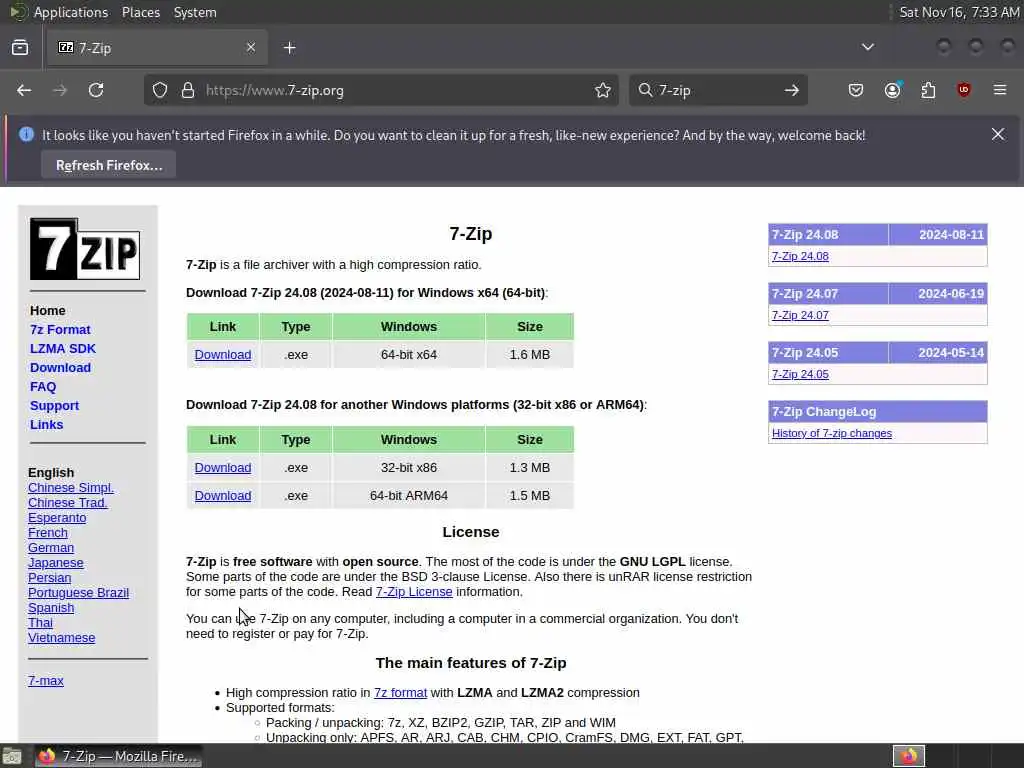
Task: Bookmark this page with the star
Action: coord(603,90)
